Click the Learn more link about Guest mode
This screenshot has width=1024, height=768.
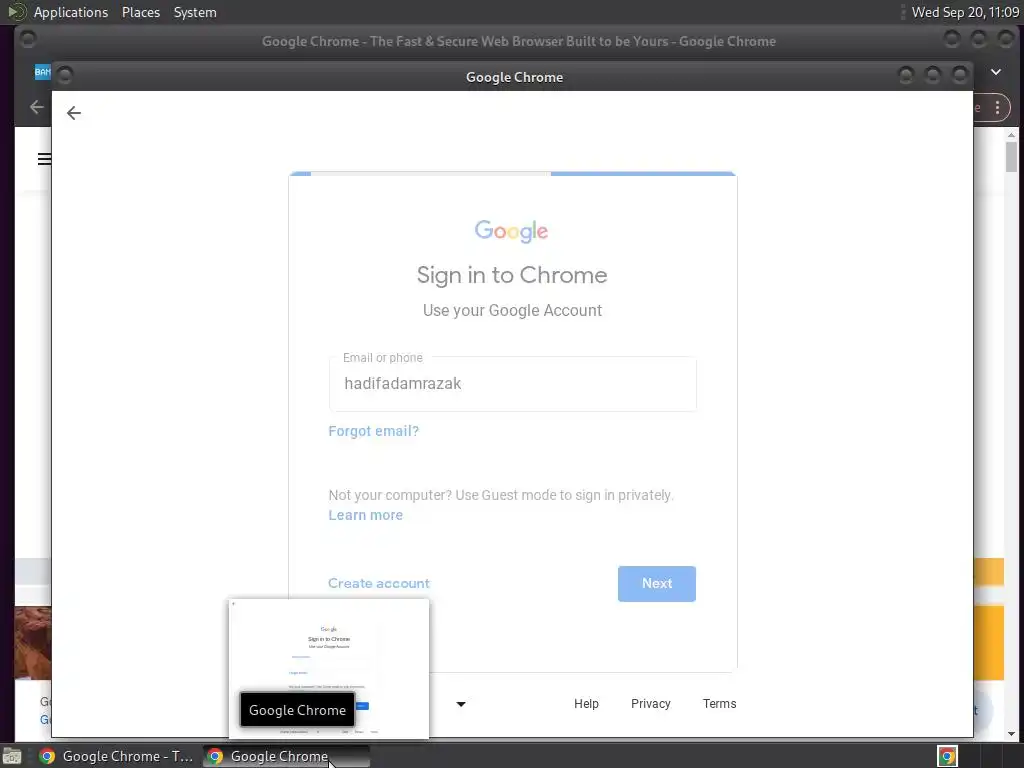pyautogui.click(x=366, y=515)
